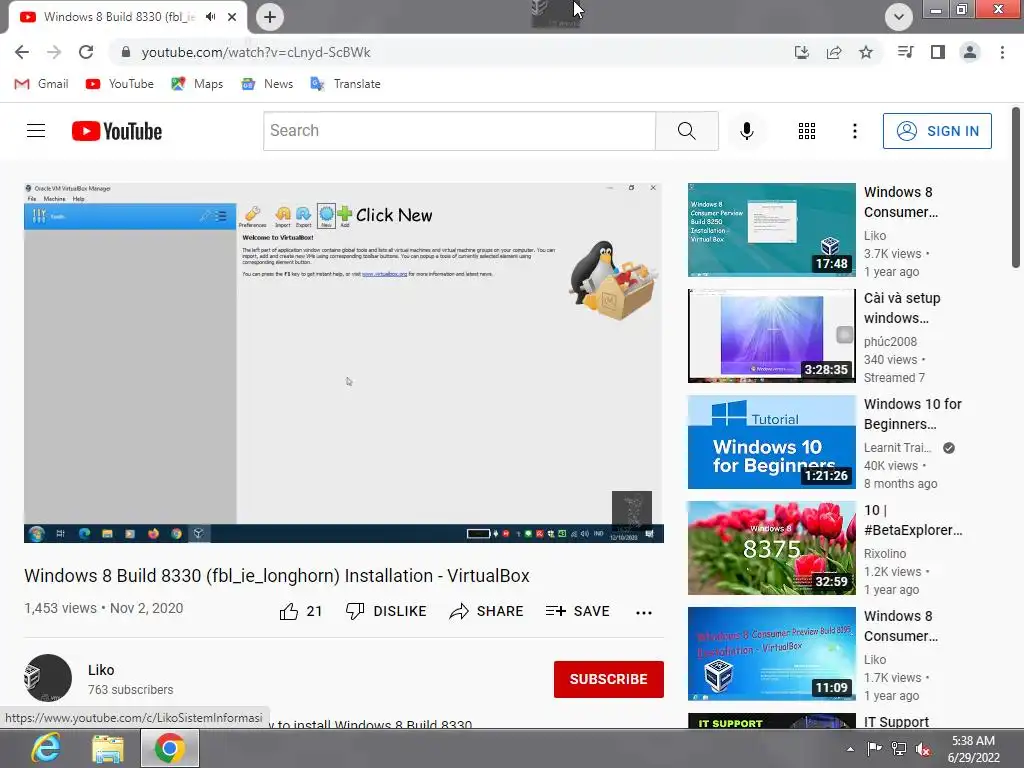The image size is (1024, 768).
Task: Mute the tab using the speaker icon
Action: tap(210, 17)
